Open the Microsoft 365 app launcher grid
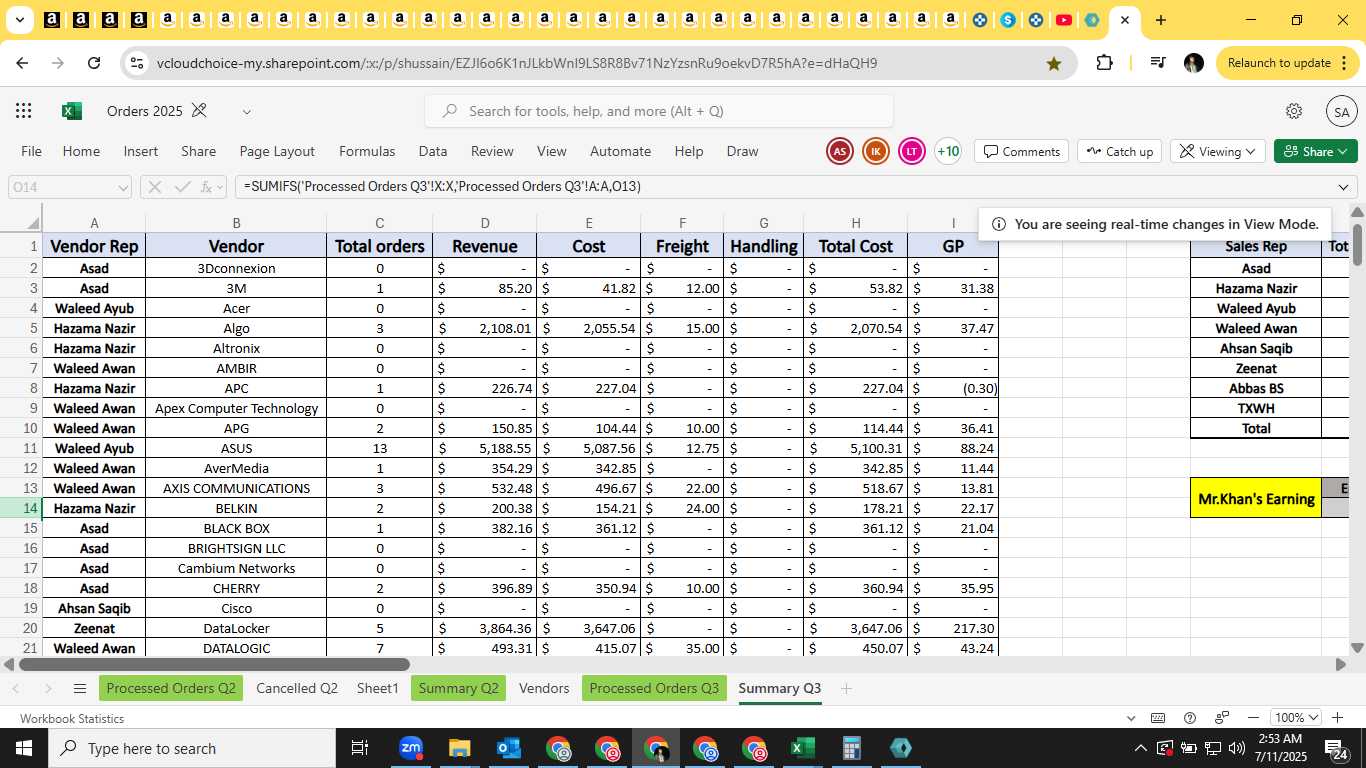This screenshot has height=768, width=1366. click(24, 111)
